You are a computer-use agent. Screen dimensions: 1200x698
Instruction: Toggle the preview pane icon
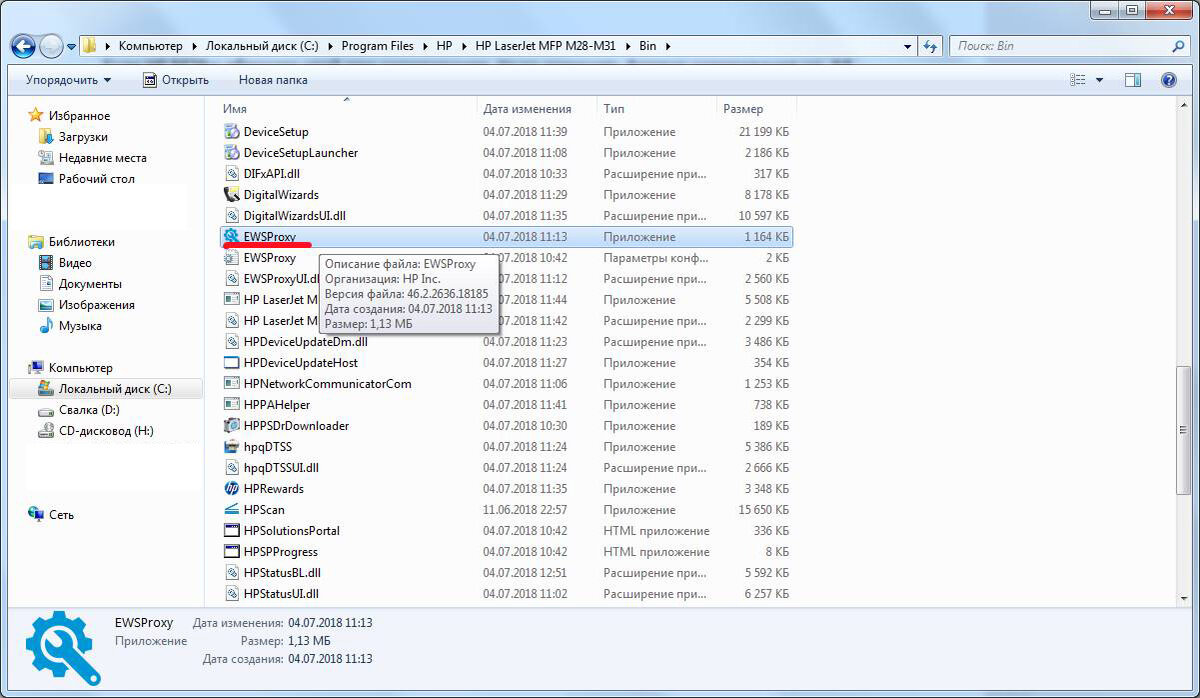pos(1132,80)
